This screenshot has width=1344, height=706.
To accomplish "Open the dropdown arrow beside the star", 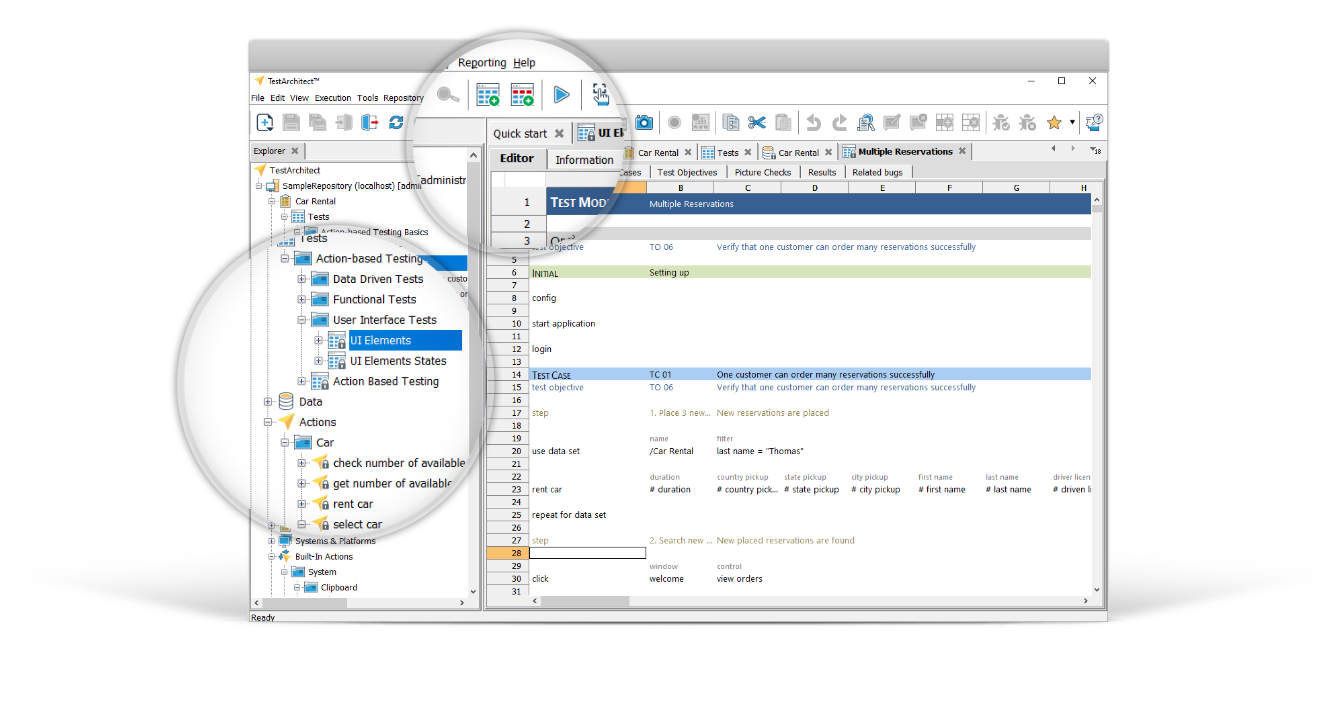I will [1072, 122].
